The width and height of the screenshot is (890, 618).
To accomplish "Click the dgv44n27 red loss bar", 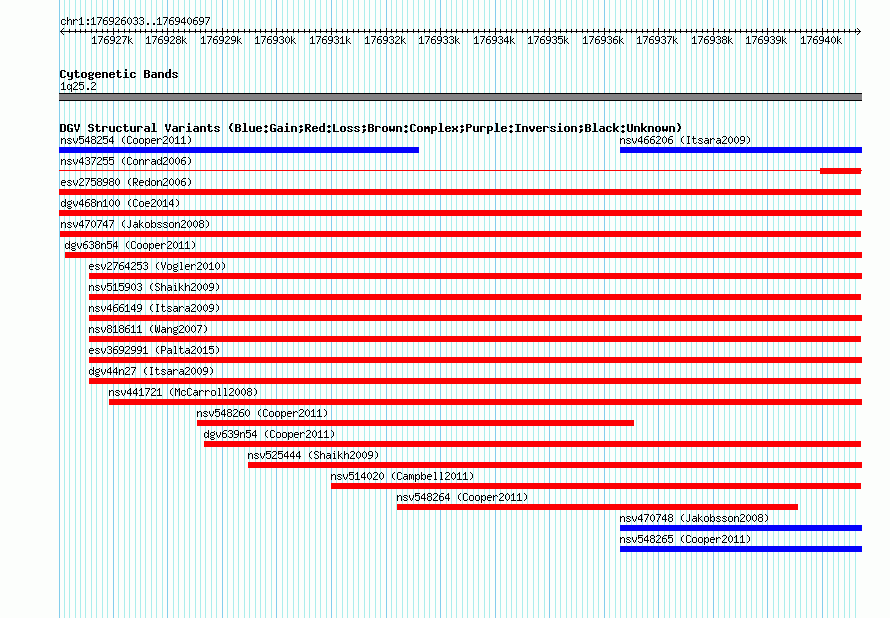I will pos(475,381).
